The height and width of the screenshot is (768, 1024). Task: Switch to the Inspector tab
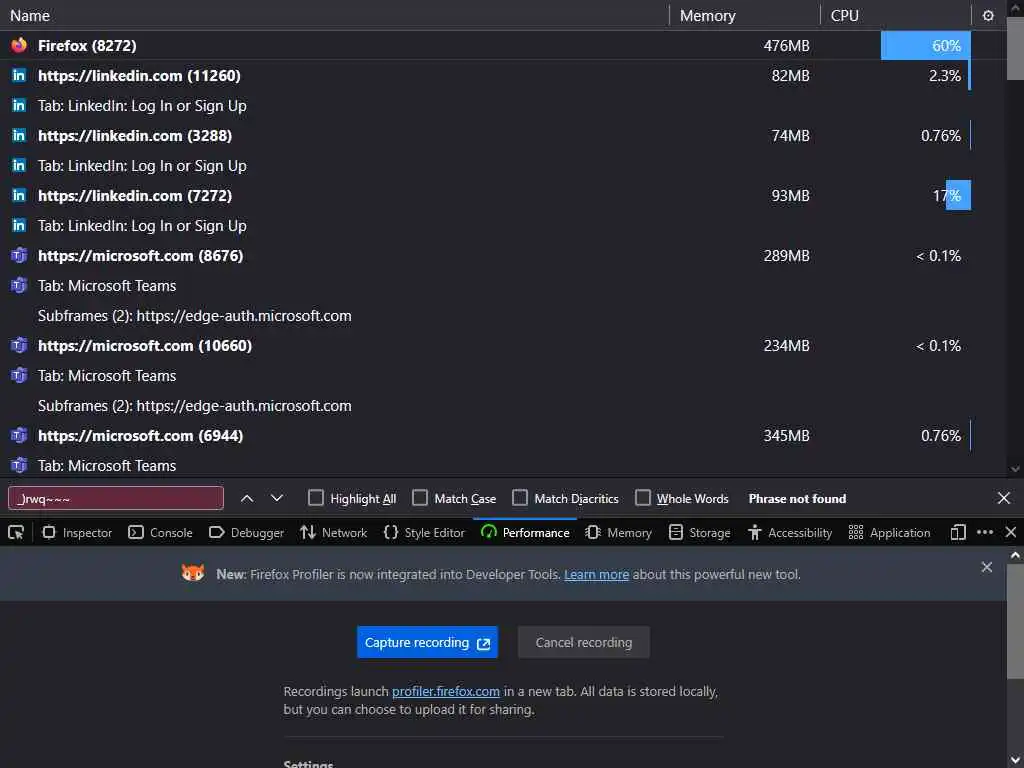coord(77,533)
